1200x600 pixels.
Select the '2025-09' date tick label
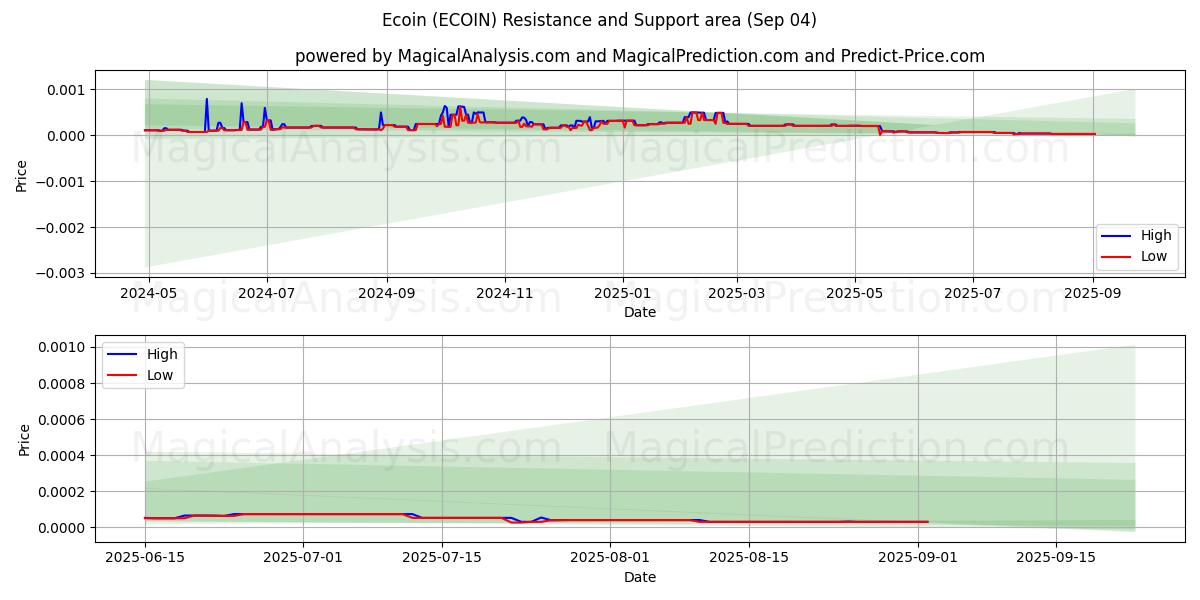(1093, 294)
